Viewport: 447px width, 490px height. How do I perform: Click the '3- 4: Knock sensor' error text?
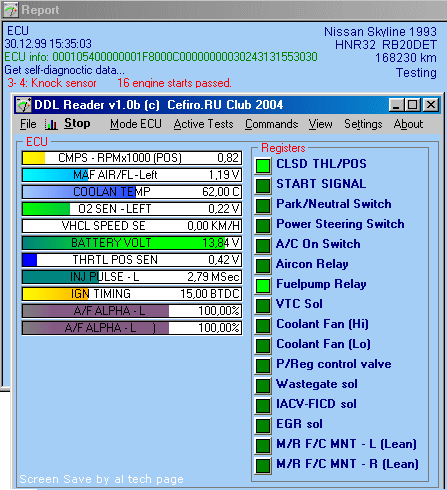click(52, 83)
